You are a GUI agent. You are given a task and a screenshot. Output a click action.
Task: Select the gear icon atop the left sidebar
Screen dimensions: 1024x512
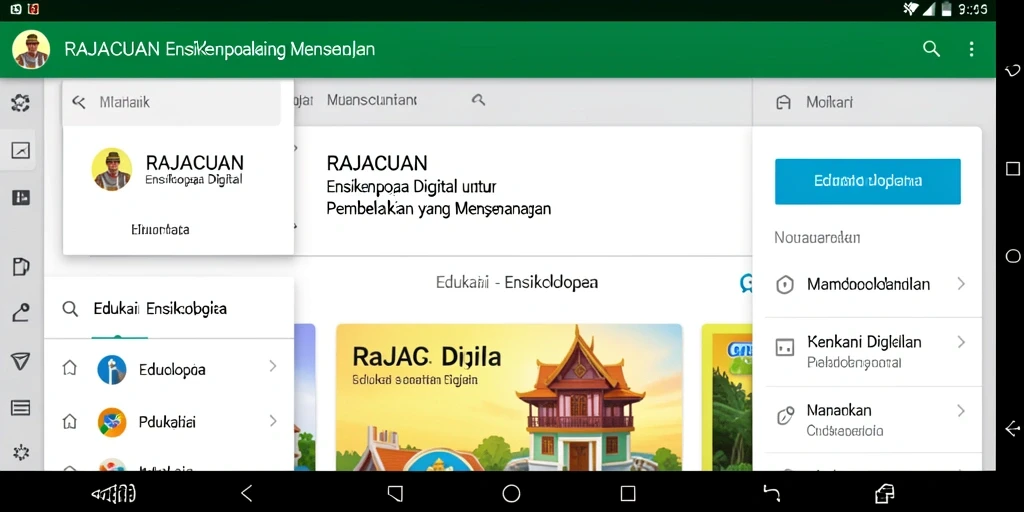coord(21,102)
